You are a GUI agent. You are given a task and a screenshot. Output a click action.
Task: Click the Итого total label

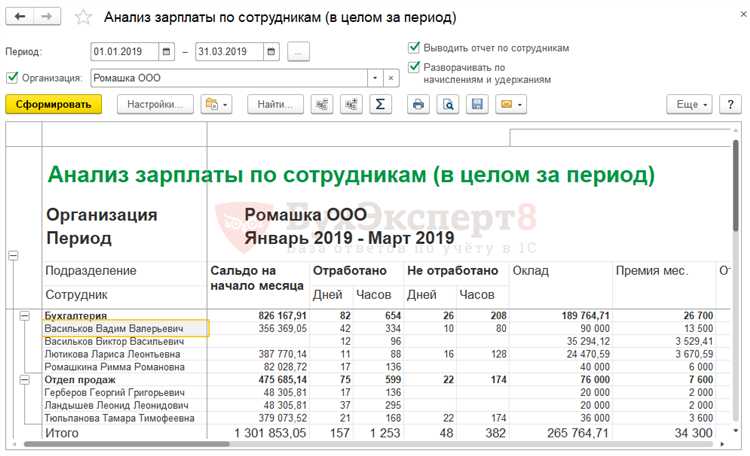(x=62, y=433)
